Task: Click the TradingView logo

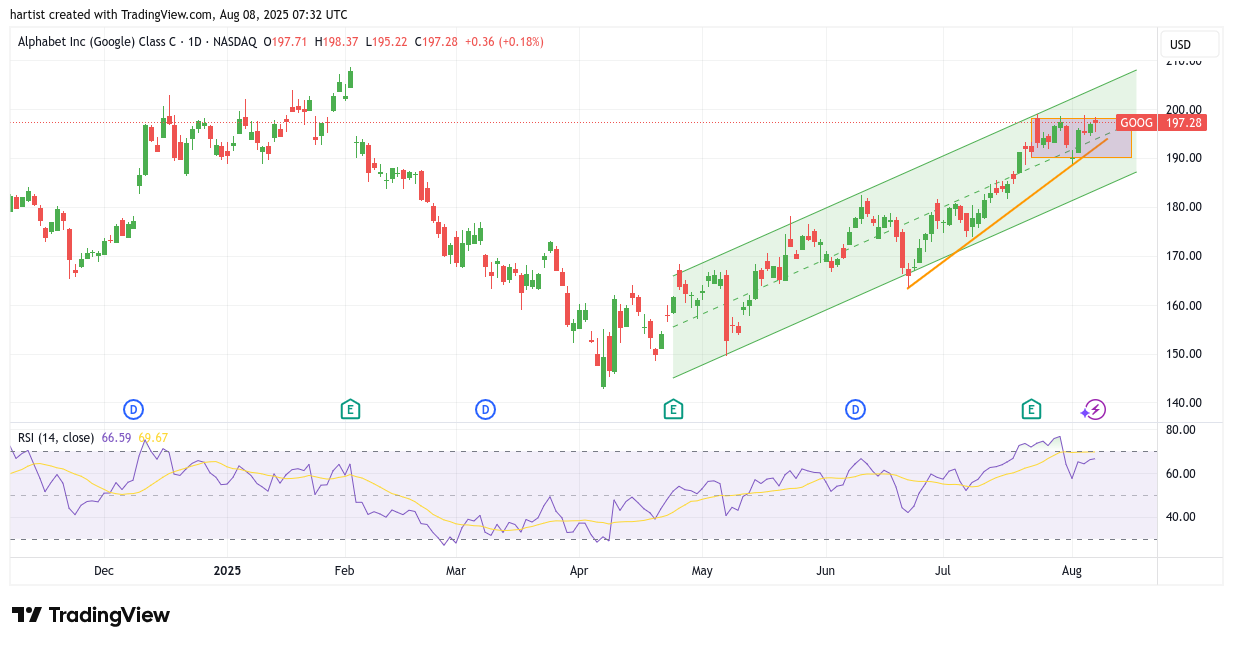Action: [x=90, y=615]
